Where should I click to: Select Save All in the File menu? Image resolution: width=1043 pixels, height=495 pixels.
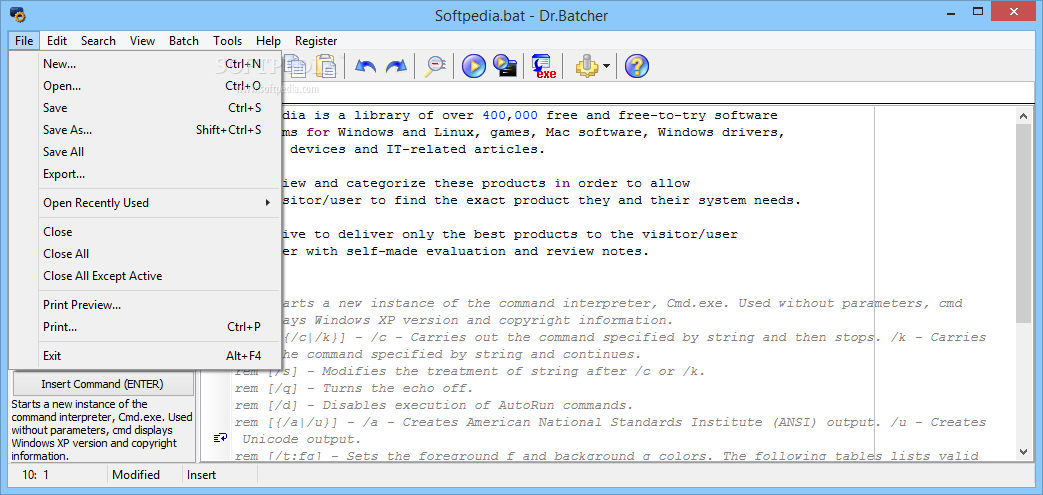point(146,152)
